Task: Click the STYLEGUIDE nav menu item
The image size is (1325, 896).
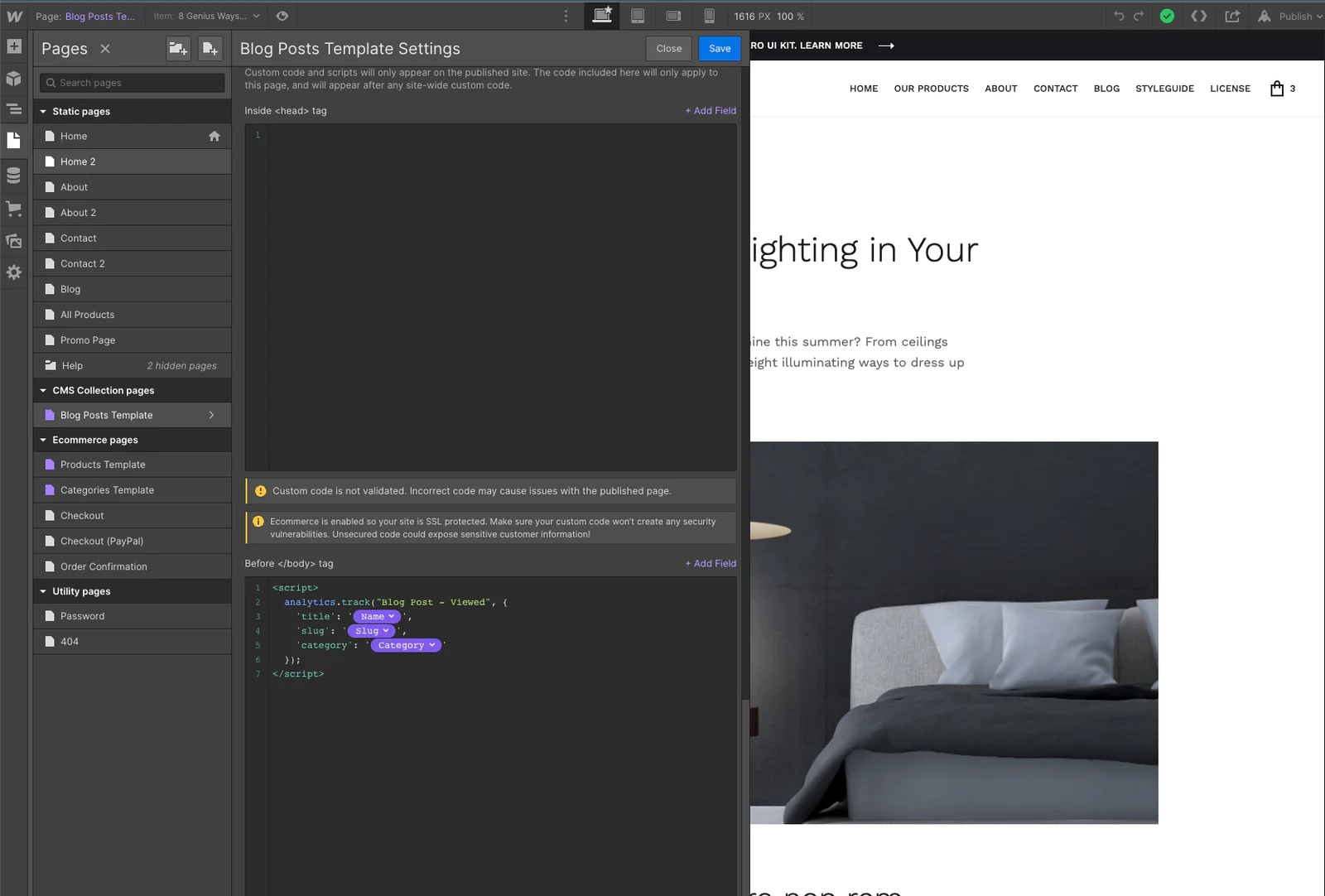Action: pyautogui.click(x=1164, y=89)
